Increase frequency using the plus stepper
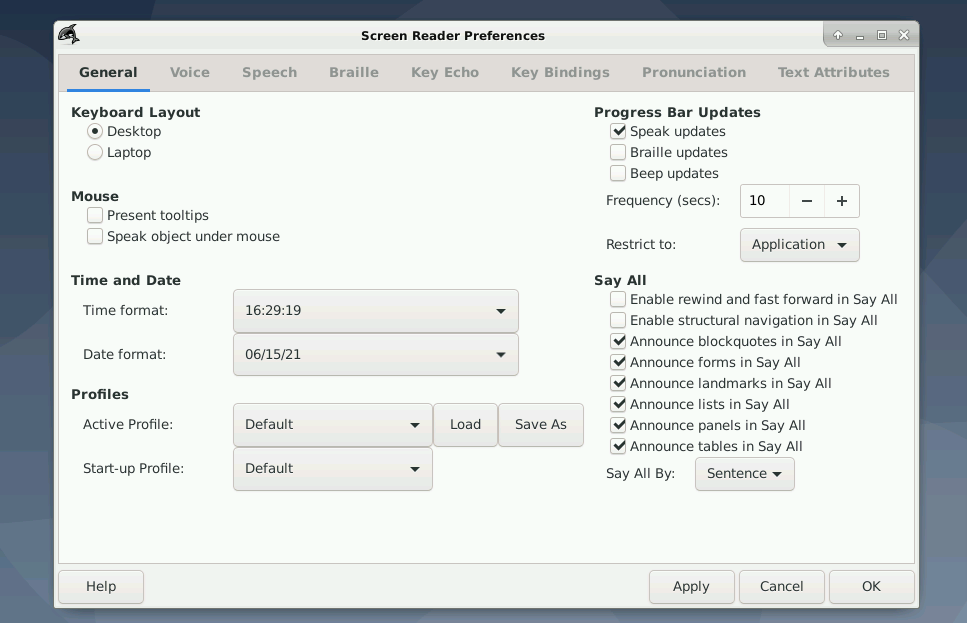 point(841,200)
